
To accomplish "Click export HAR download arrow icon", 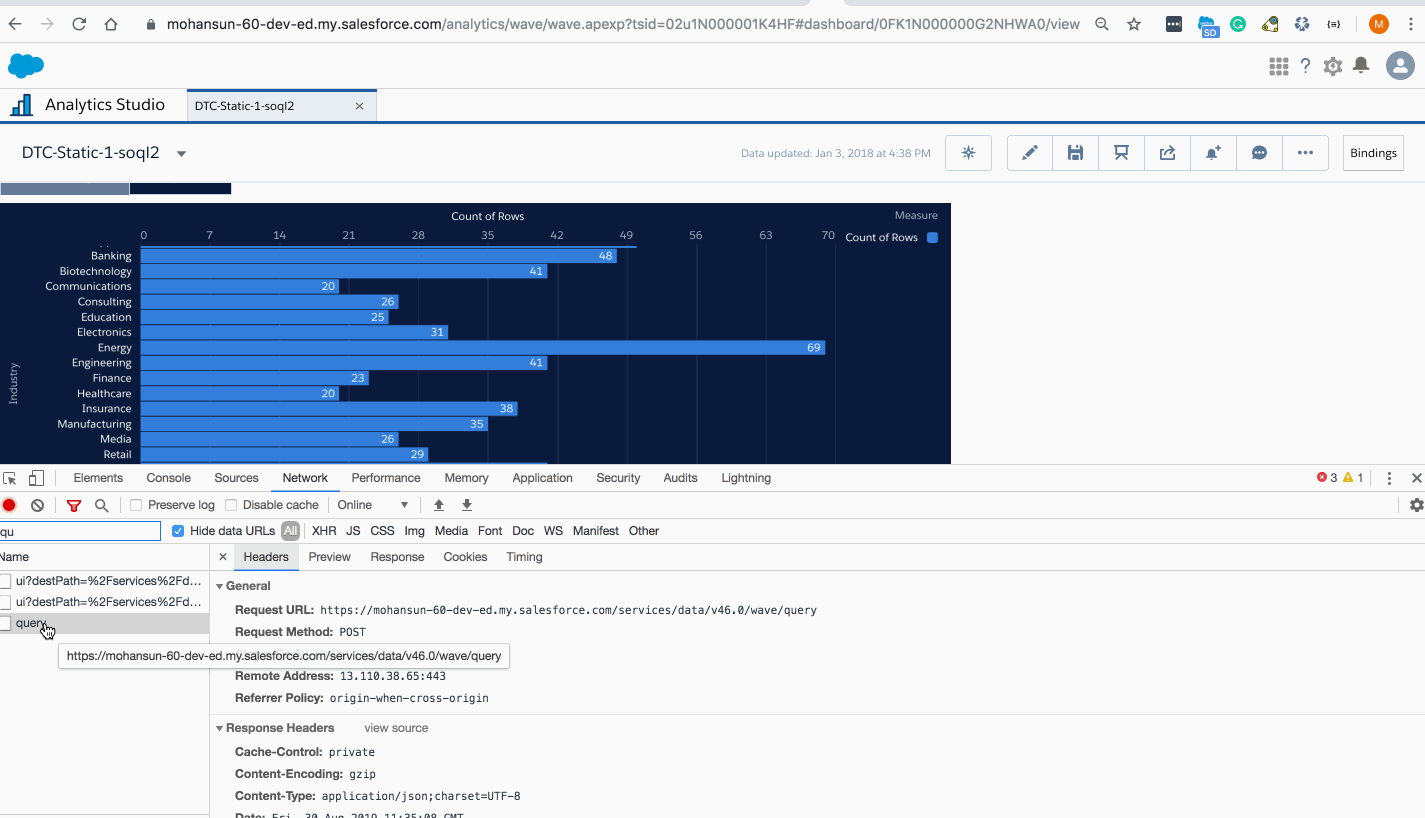I will pyautogui.click(x=467, y=505).
